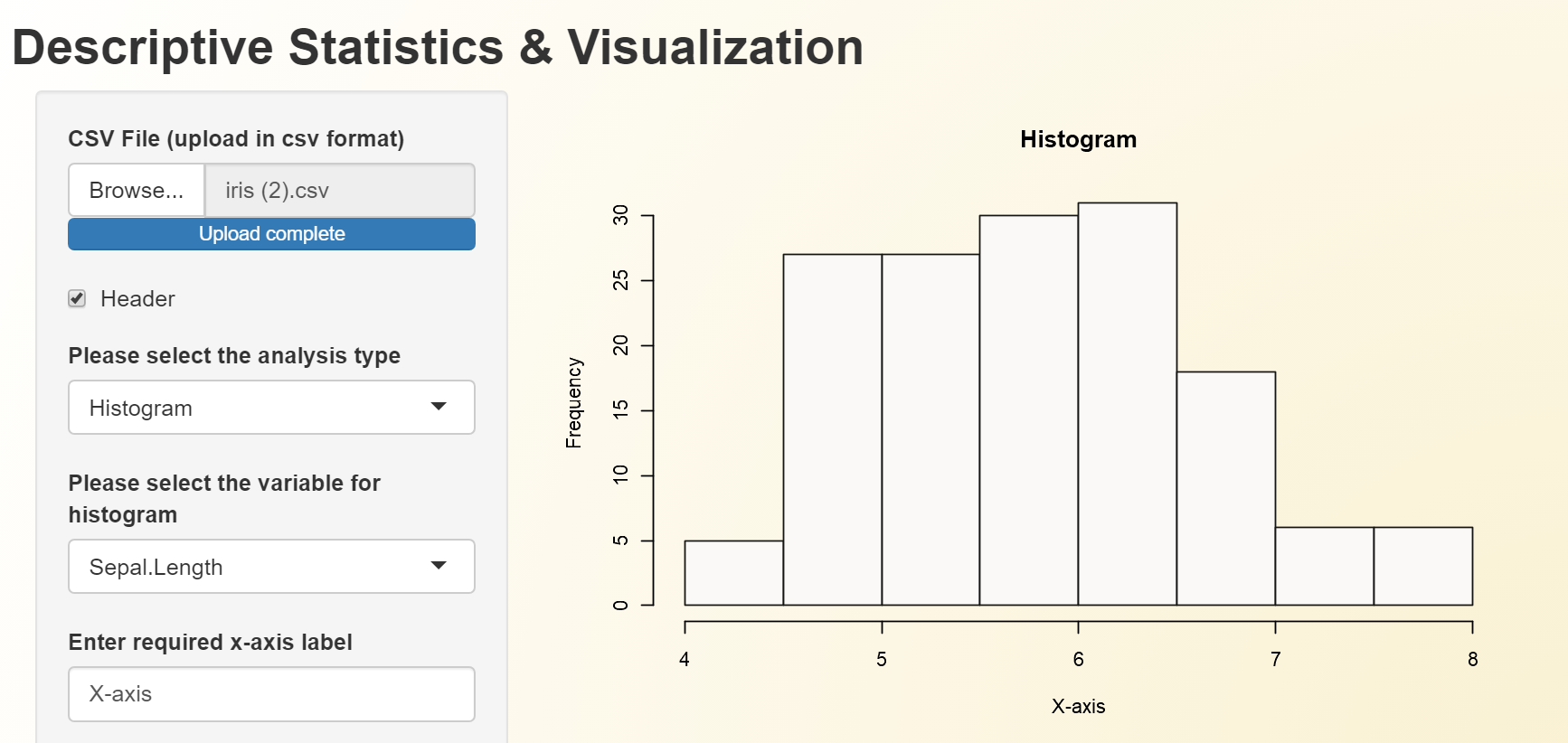The width and height of the screenshot is (1568, 743).
Task: Click the tallest histogram bar between 6 and 6.5
Action: coord(1127,404)
